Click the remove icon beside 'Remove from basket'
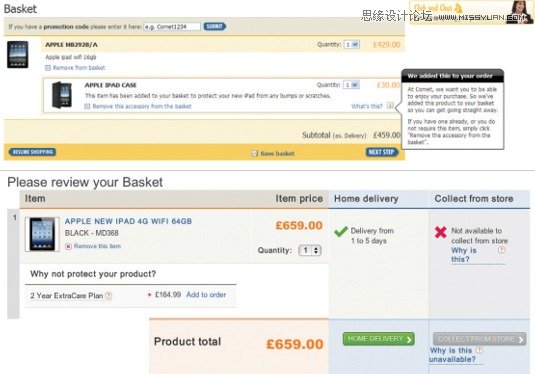Screen dimensions: 535x374 tap(48, 68)
